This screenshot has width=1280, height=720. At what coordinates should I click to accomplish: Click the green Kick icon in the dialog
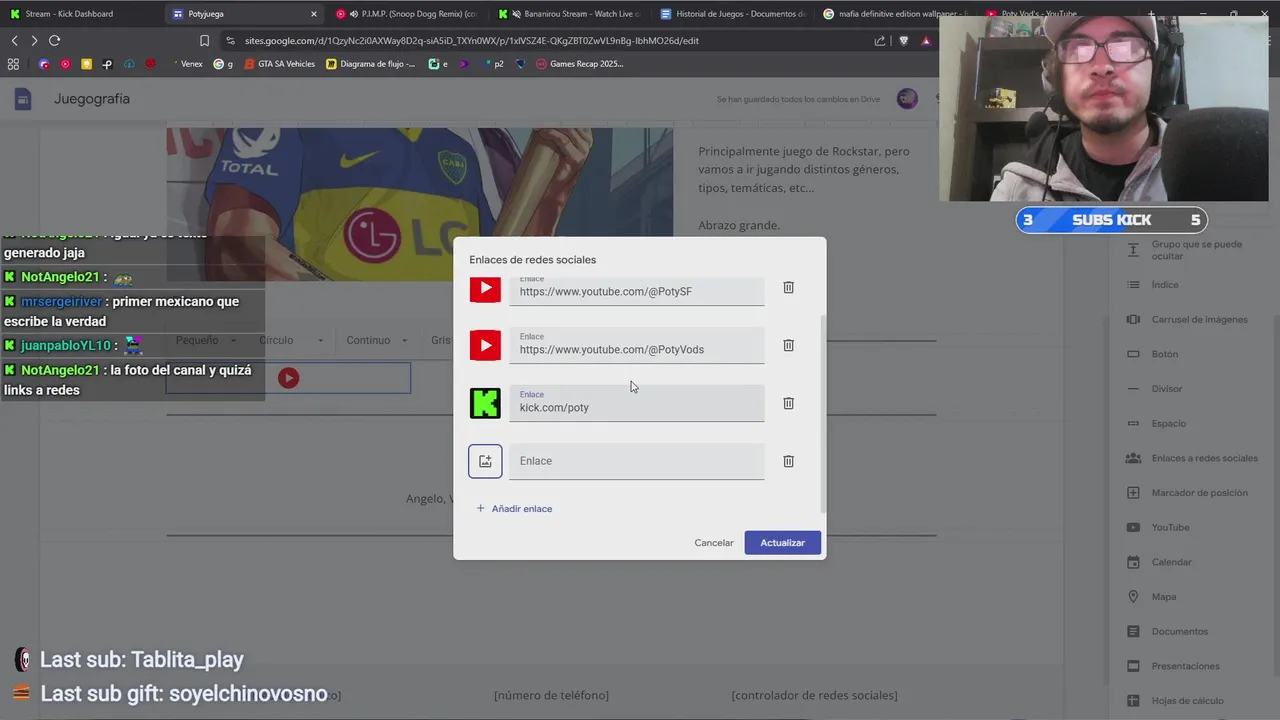485,403
